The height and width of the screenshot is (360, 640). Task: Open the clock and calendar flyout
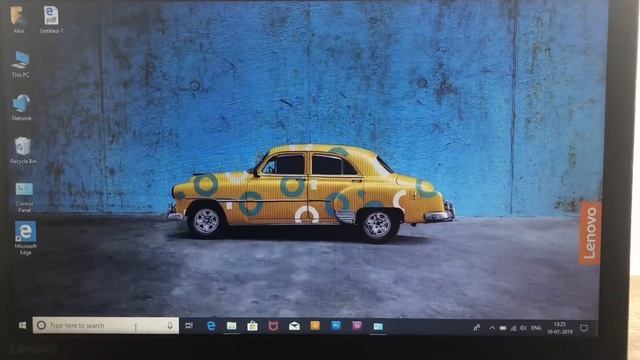(560, 328)
